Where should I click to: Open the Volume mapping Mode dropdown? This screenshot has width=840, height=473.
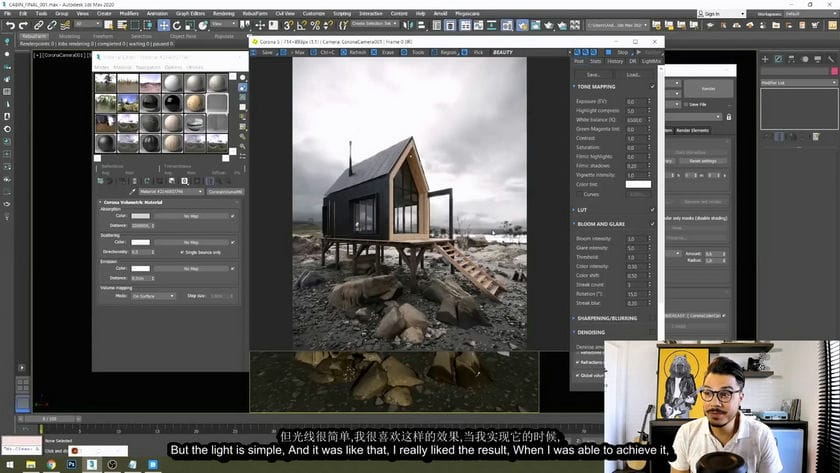[153, 296]
